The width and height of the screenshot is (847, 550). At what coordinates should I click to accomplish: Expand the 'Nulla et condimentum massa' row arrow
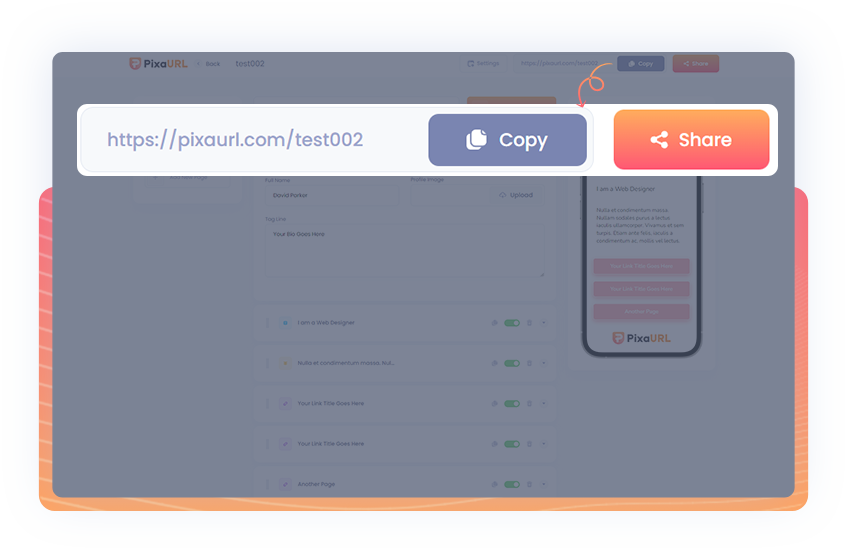pyautogui.click(x=544, y=363)
